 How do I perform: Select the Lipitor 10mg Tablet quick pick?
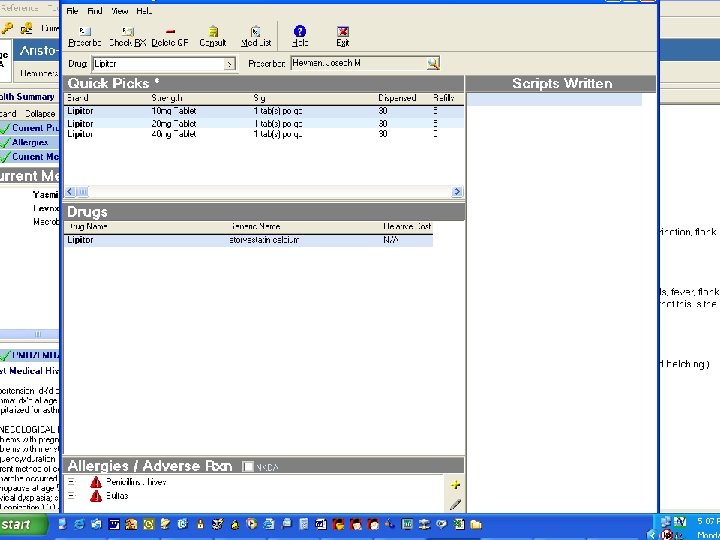pyautogui.click(x=264, y=111)
